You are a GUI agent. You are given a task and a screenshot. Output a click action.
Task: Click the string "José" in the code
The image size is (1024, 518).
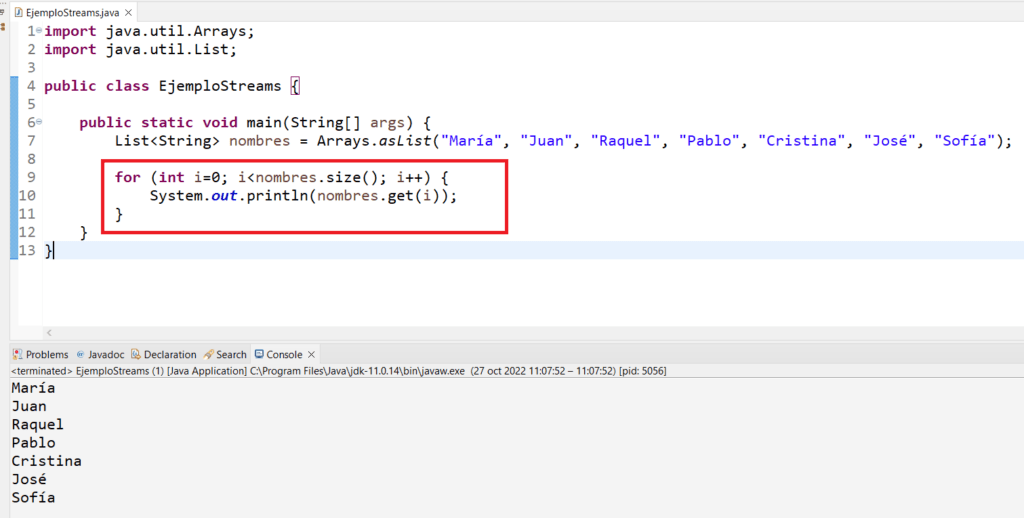[x=889, y=140]
